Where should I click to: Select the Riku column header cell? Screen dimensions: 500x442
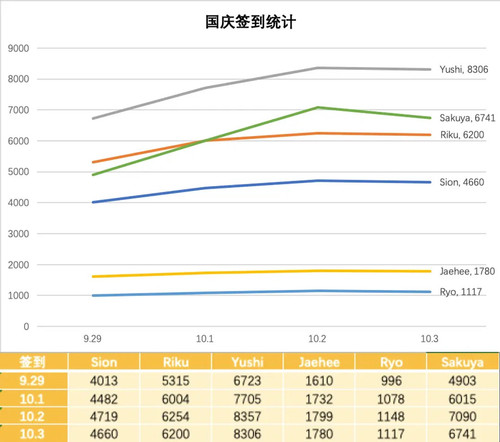pos(176,362)
